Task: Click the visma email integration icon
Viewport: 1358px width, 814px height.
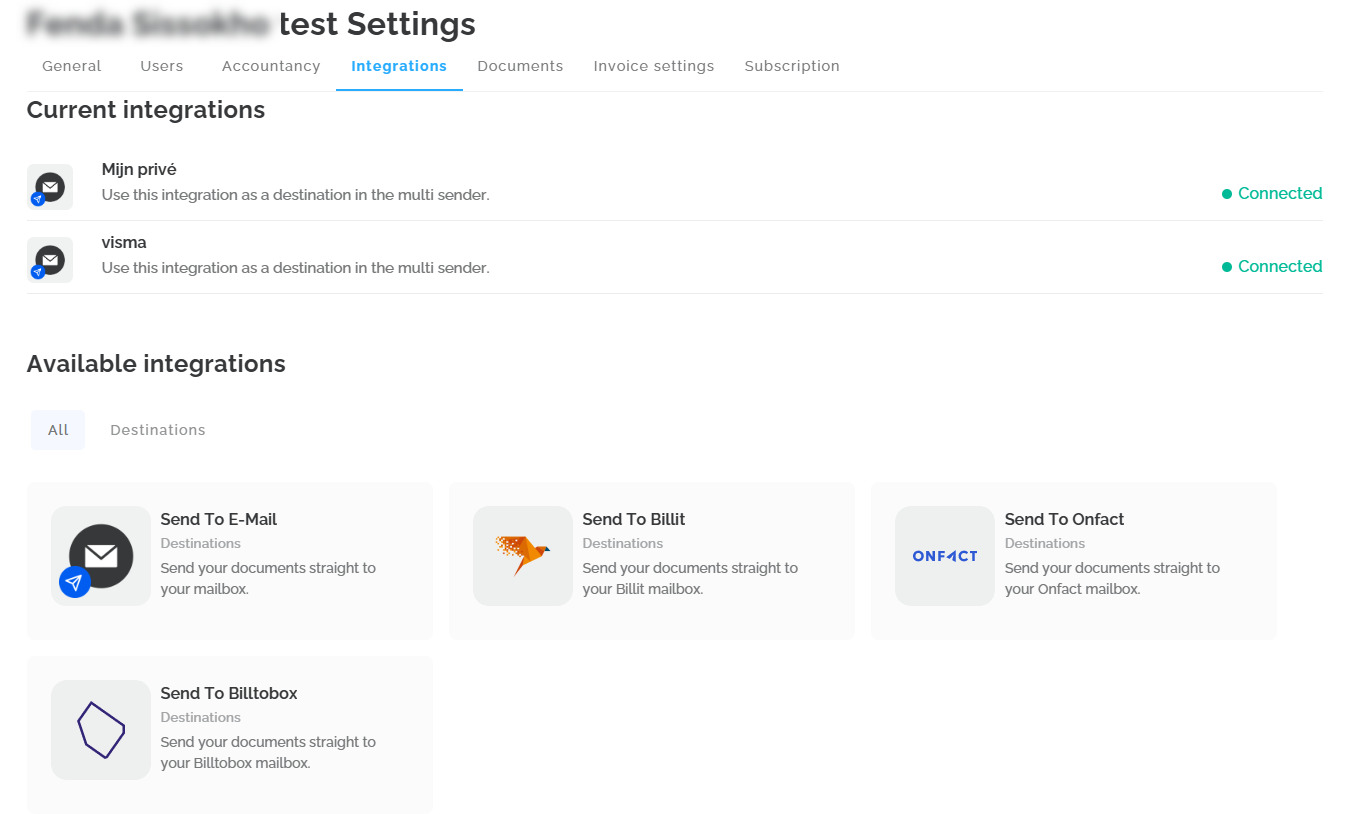Action: pos(50,260)
